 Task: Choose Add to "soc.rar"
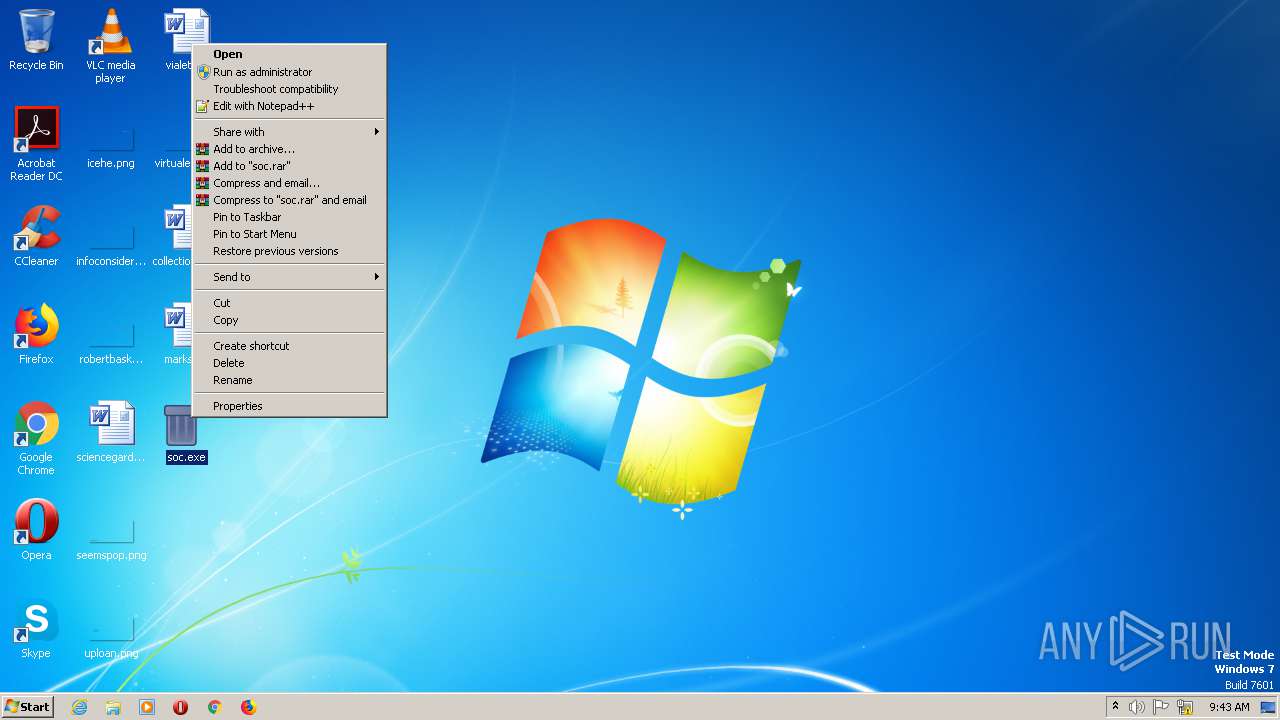point(289,166)
